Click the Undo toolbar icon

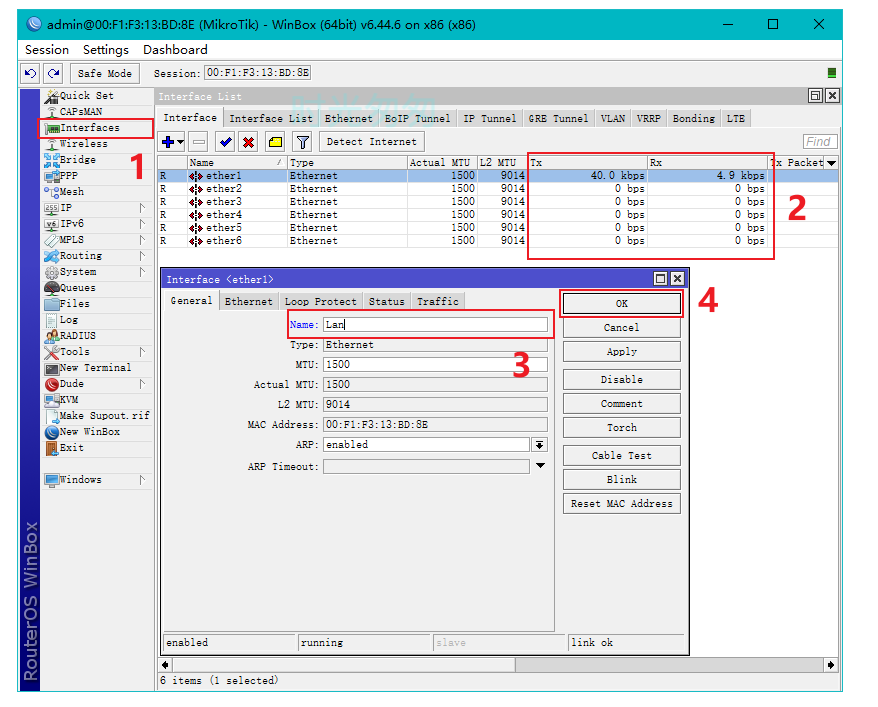(30, 73)
